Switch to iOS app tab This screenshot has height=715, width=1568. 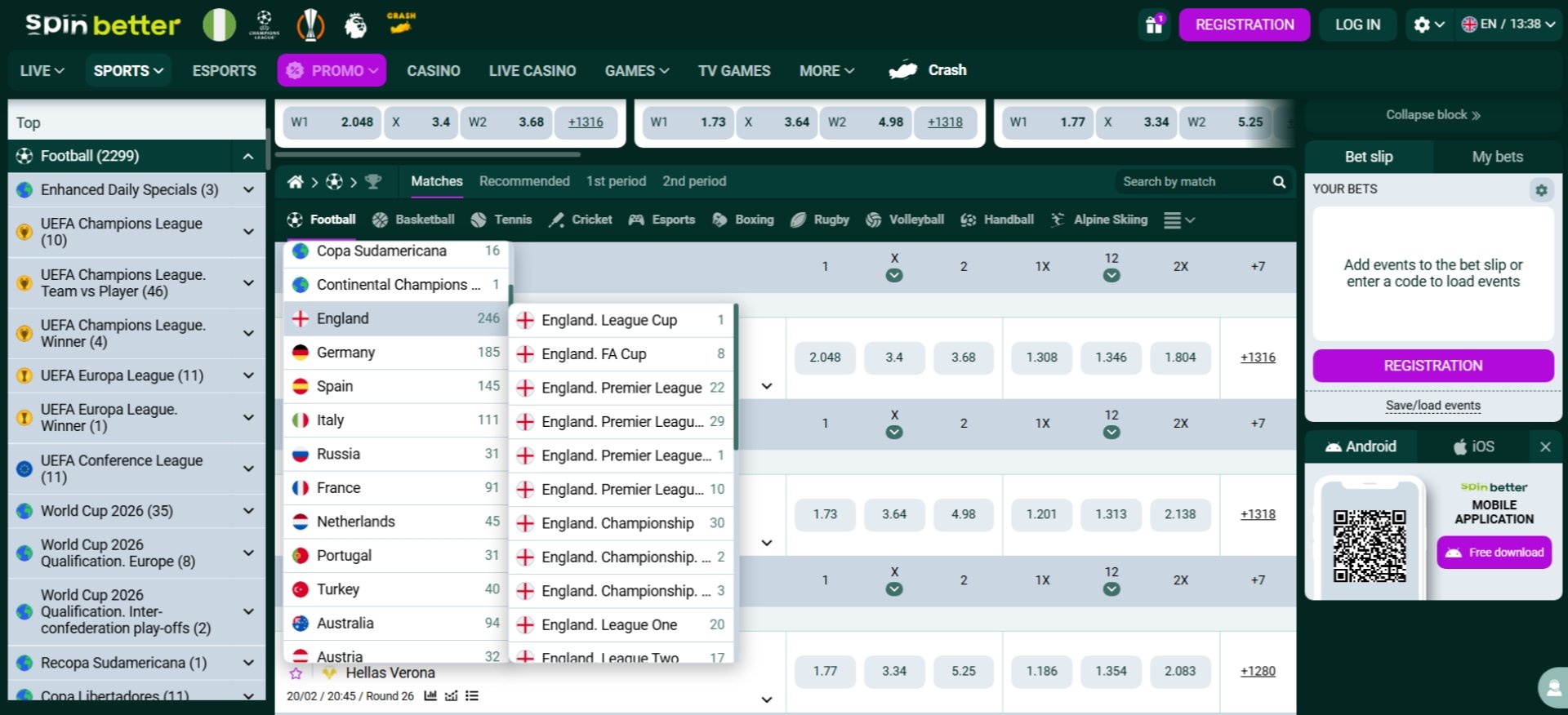(x=1474, y=446)
